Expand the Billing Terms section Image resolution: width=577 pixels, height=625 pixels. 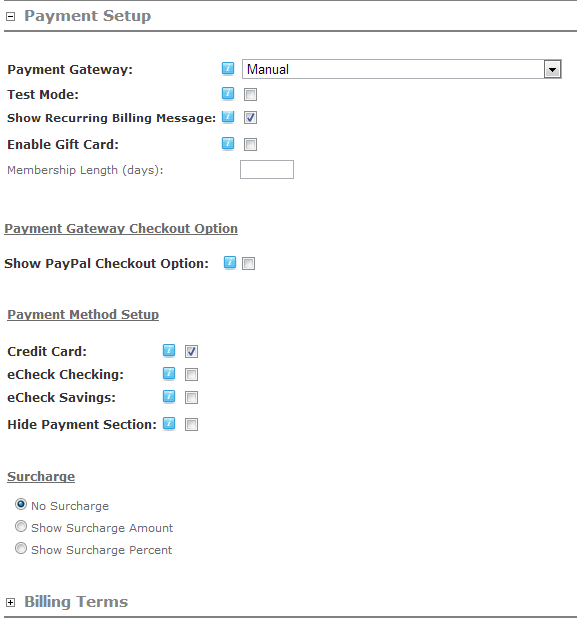point(11,602)
